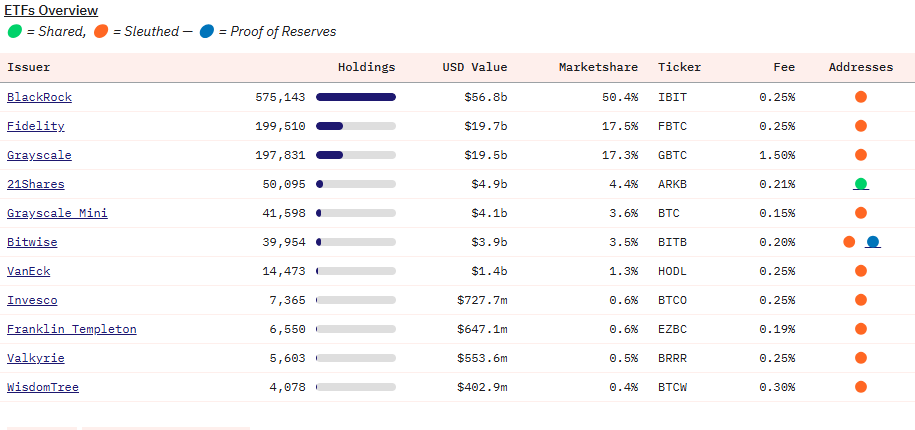Click Grayscale Mini's orange address dot
915x430 pixels.
(x=860, y=213)
